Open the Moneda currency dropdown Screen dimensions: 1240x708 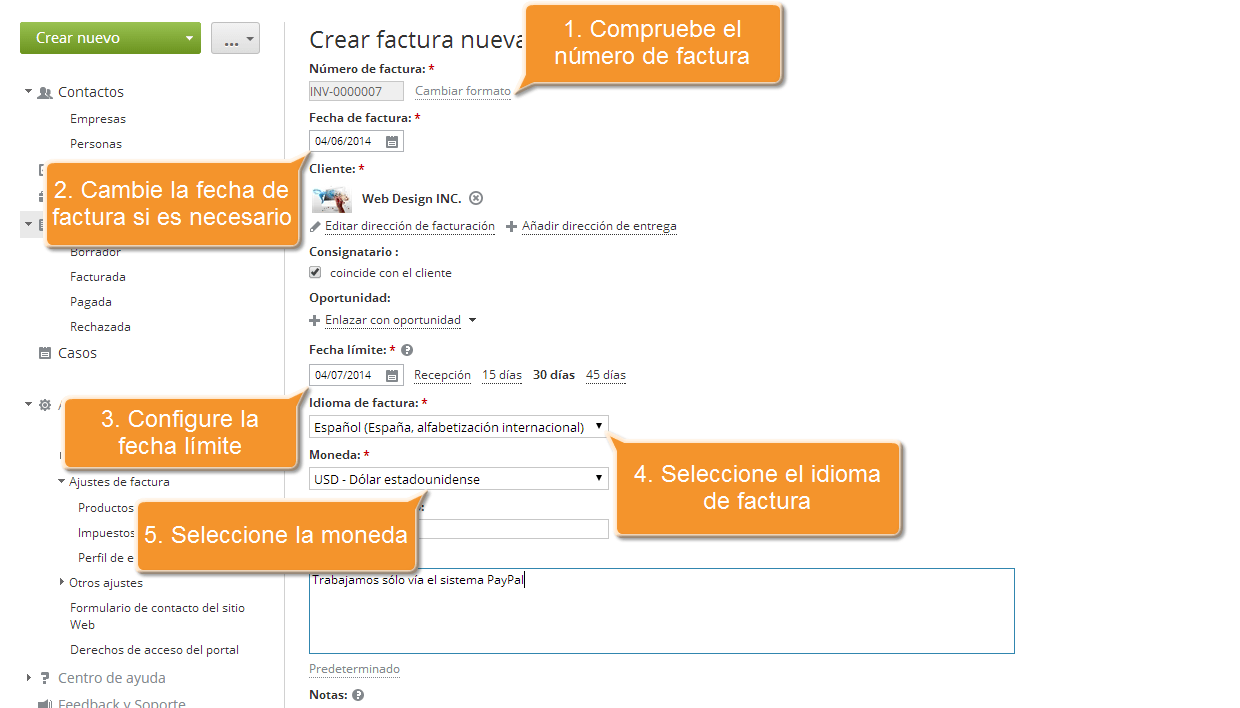pyautogui.click(x=459, y=479)
